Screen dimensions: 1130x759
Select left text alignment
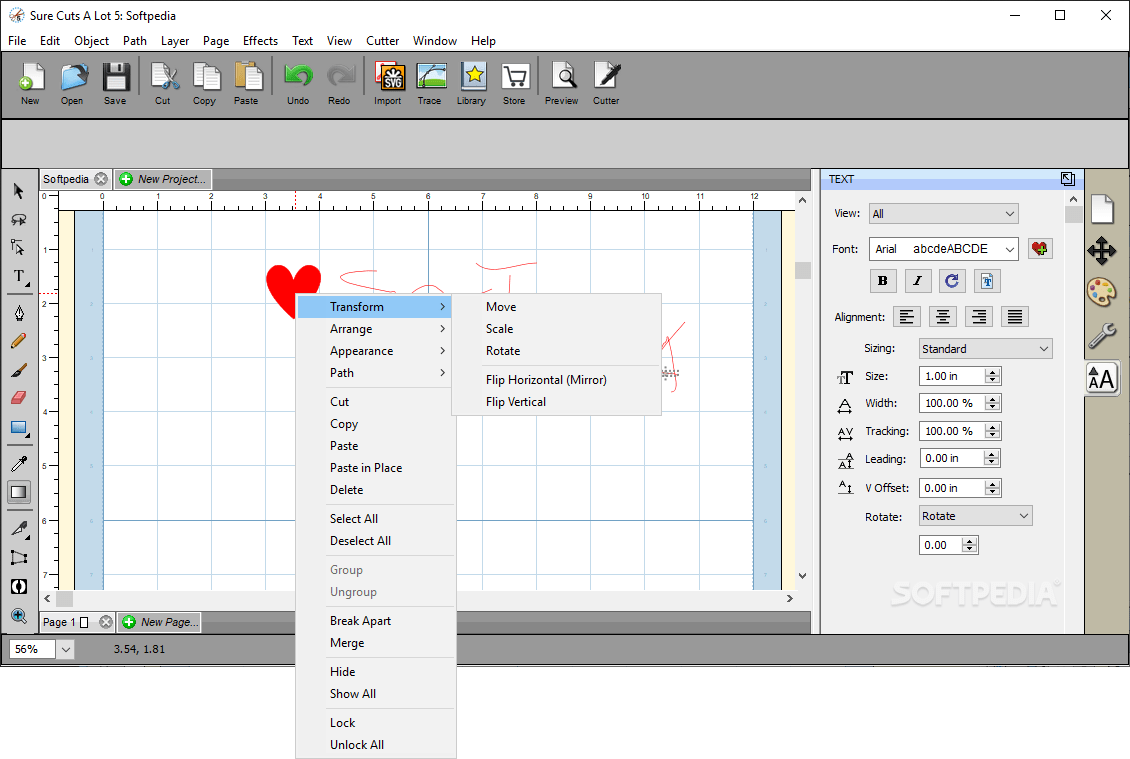click(x=907, y=316)
